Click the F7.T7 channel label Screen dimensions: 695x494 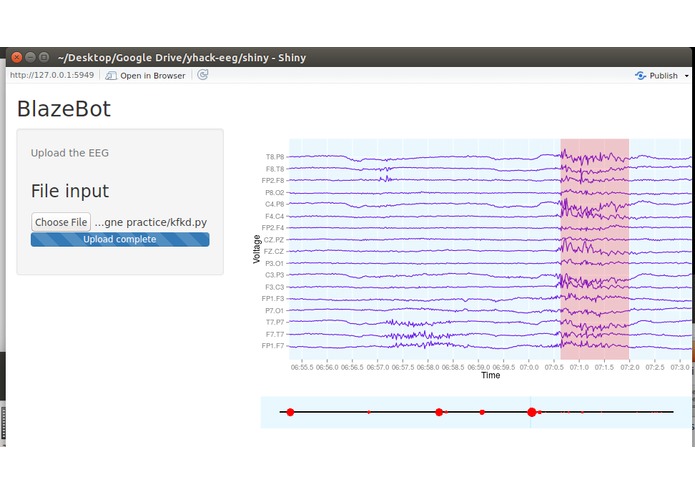pos(275,334)
